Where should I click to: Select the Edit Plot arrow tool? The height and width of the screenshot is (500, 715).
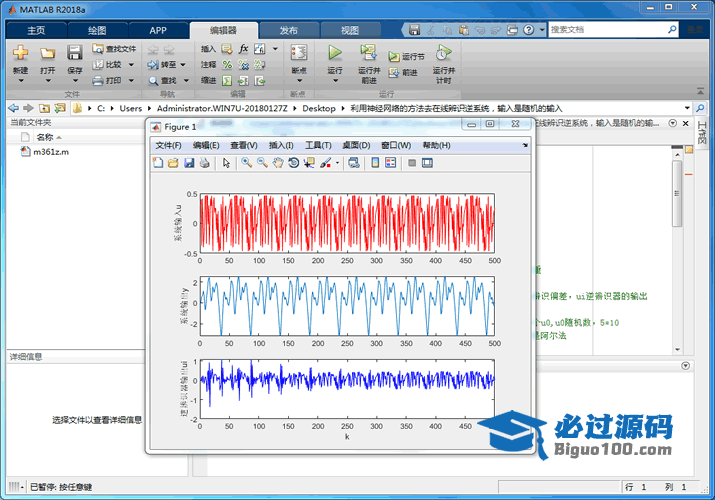click(226, 163)
